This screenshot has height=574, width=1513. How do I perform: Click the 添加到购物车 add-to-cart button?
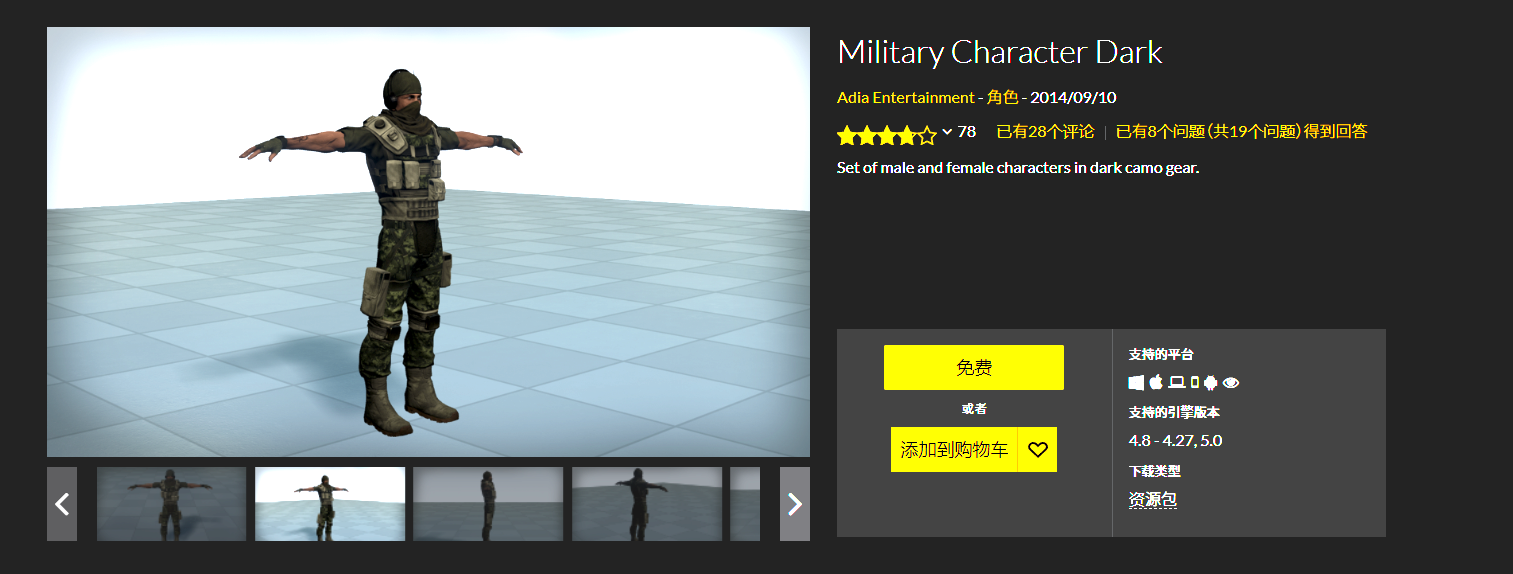(954, 450)
